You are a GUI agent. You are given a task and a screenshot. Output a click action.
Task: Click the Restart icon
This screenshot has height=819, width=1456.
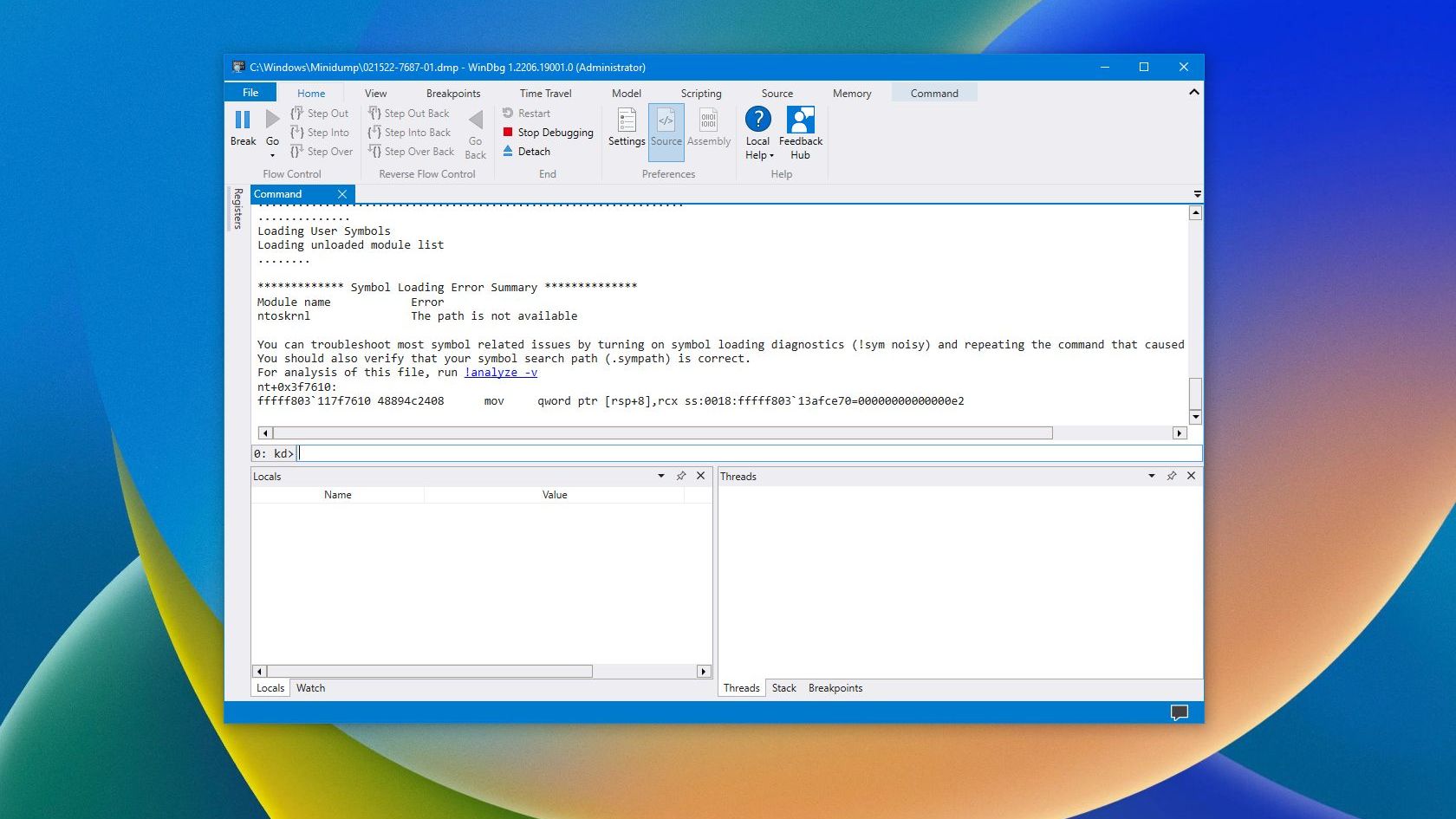click(508, 113)
